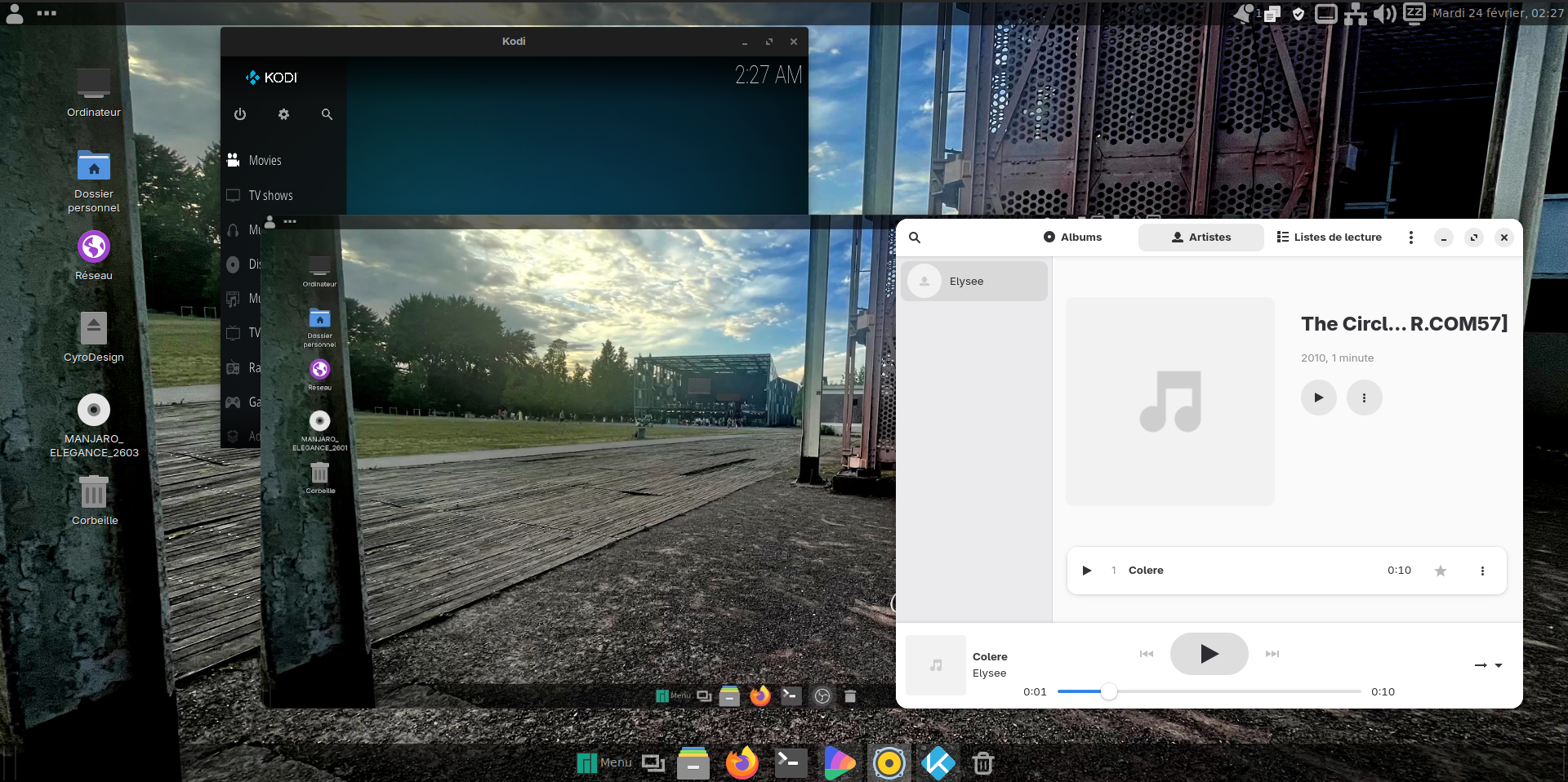Click the playback progress slider
1568x782 pixels.
click(1209, 691)
